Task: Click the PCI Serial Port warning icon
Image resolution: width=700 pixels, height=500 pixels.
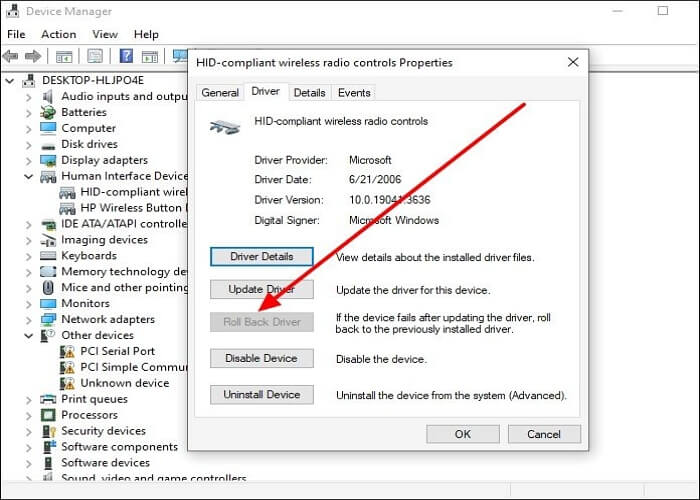Action: tap(67, 351)
